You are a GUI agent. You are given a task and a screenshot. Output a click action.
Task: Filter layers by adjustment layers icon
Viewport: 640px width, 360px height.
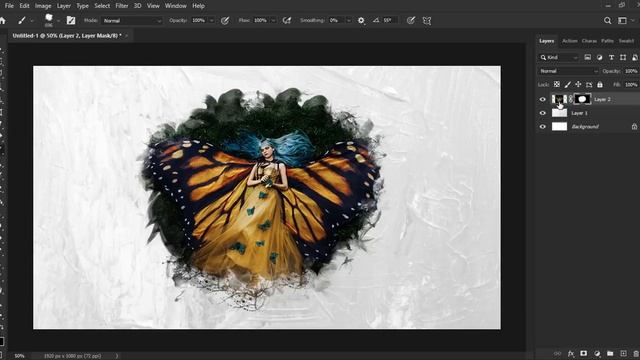click(599, 58)
